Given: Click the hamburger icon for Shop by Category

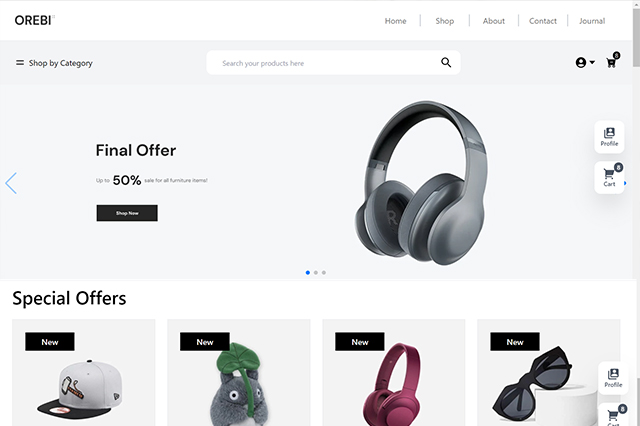Looking at the screenshot, I should click(x=20, y=63).
